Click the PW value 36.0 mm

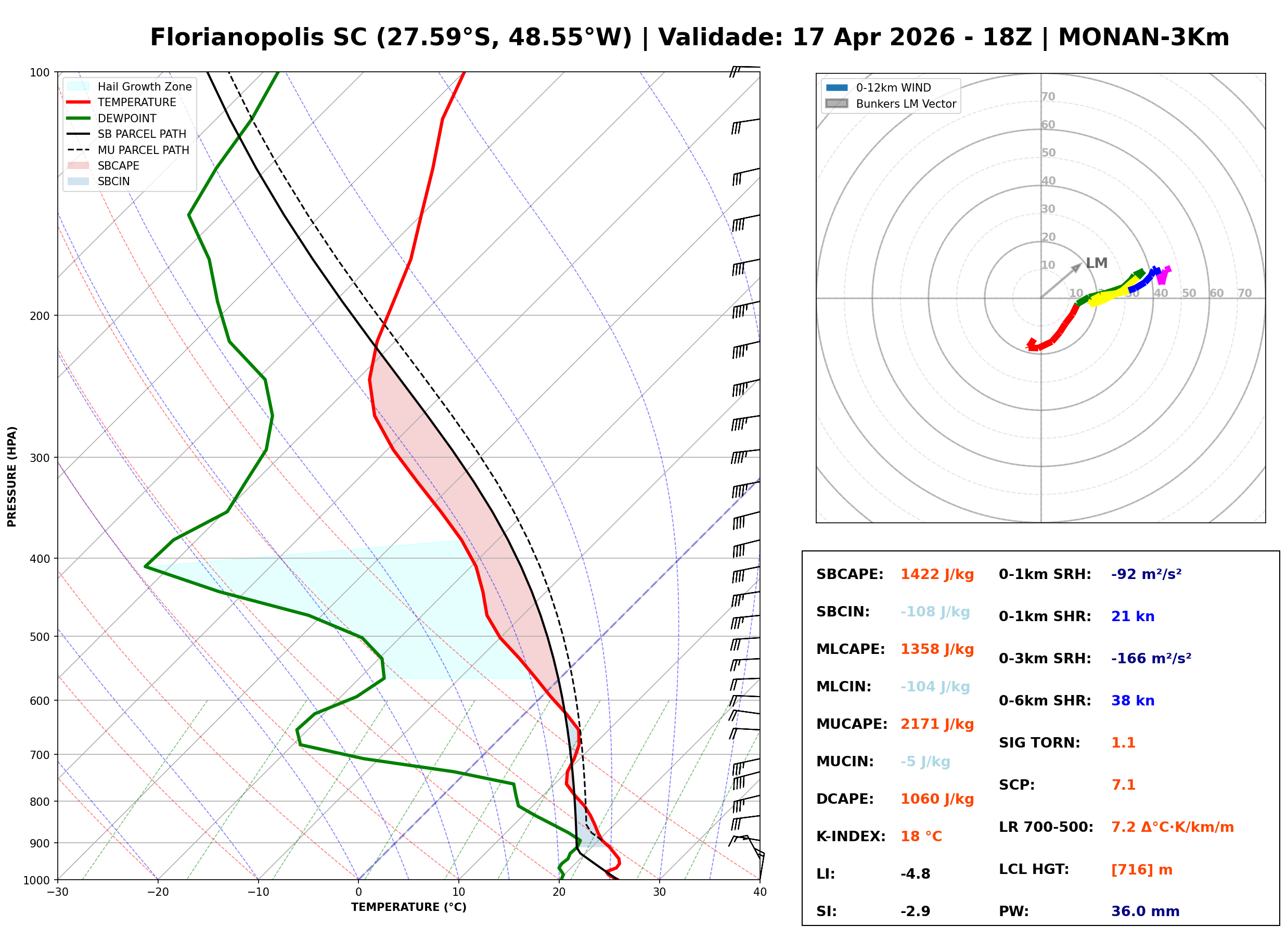pos(1146,911)
